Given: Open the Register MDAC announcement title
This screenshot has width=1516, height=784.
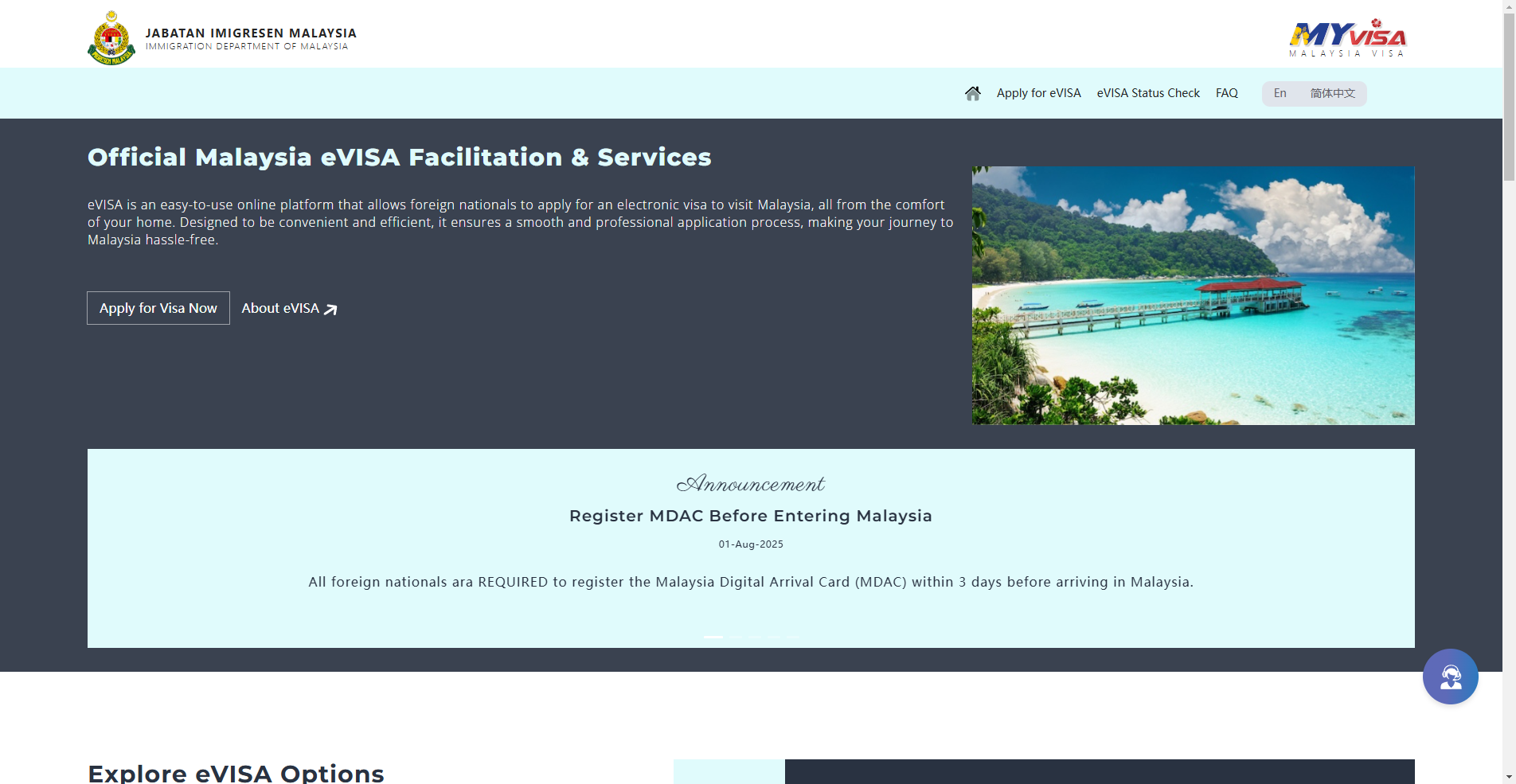Looking at the screenshot, I should [x=750, y=516].
